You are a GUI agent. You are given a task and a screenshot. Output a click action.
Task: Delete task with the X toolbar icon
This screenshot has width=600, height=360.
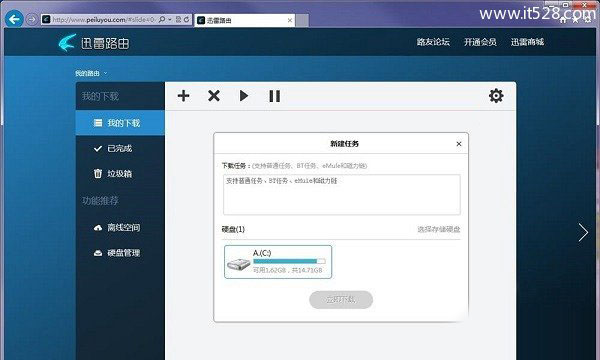(214, 96)
